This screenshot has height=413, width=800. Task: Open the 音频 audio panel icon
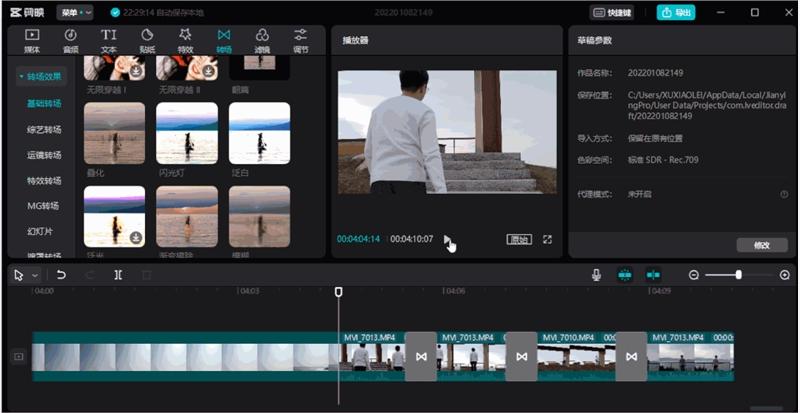click(x=70, y=35)
